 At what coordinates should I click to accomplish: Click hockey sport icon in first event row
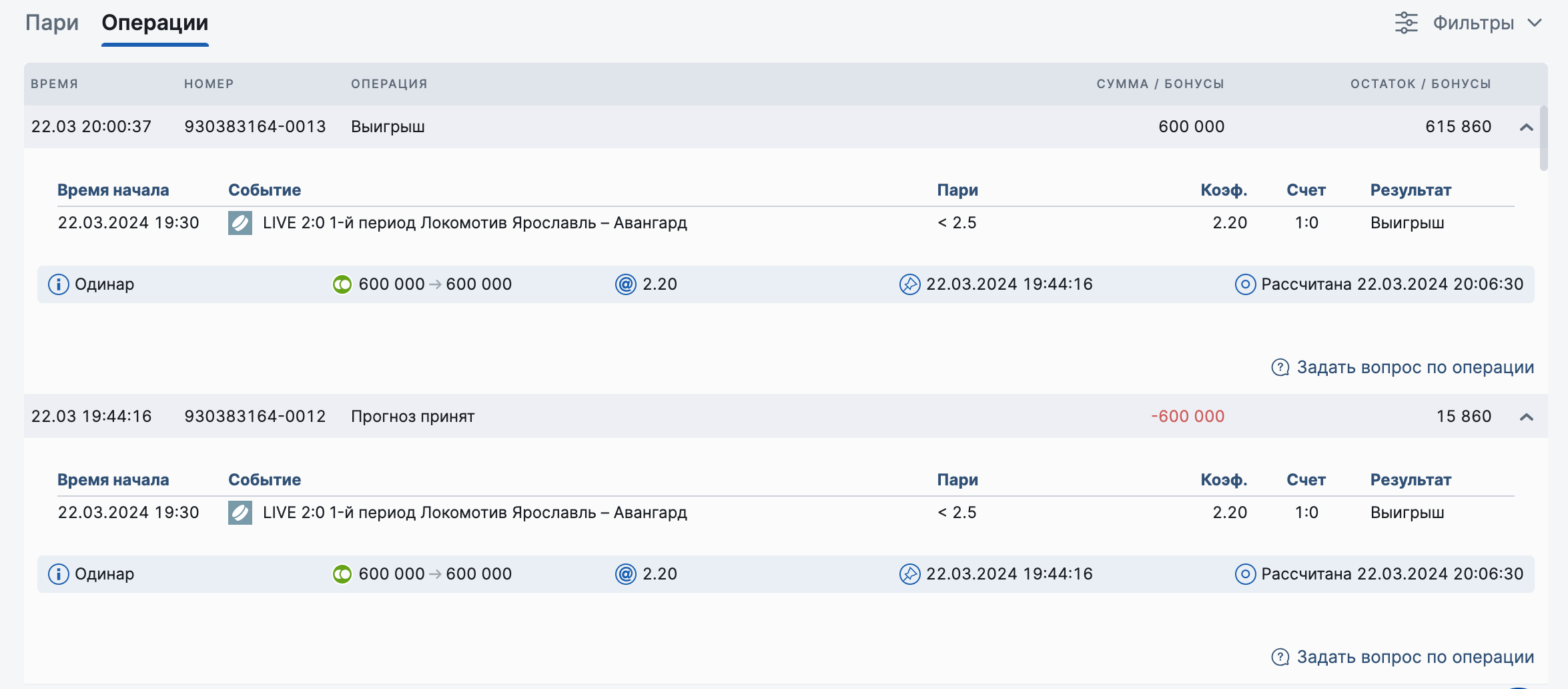coord(240,223)
